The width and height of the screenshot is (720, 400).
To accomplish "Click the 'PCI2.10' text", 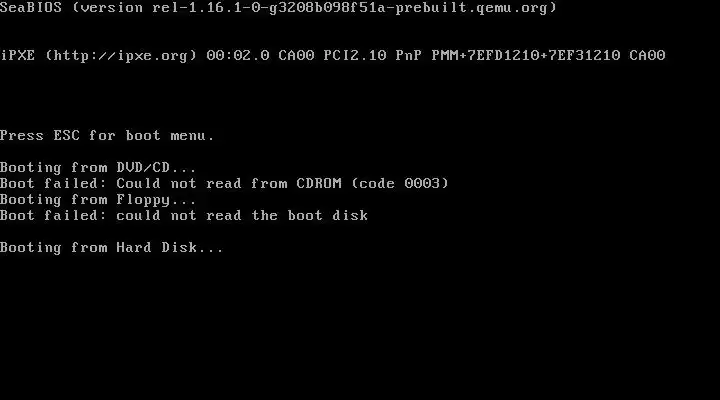I will [x=355, y=56].
